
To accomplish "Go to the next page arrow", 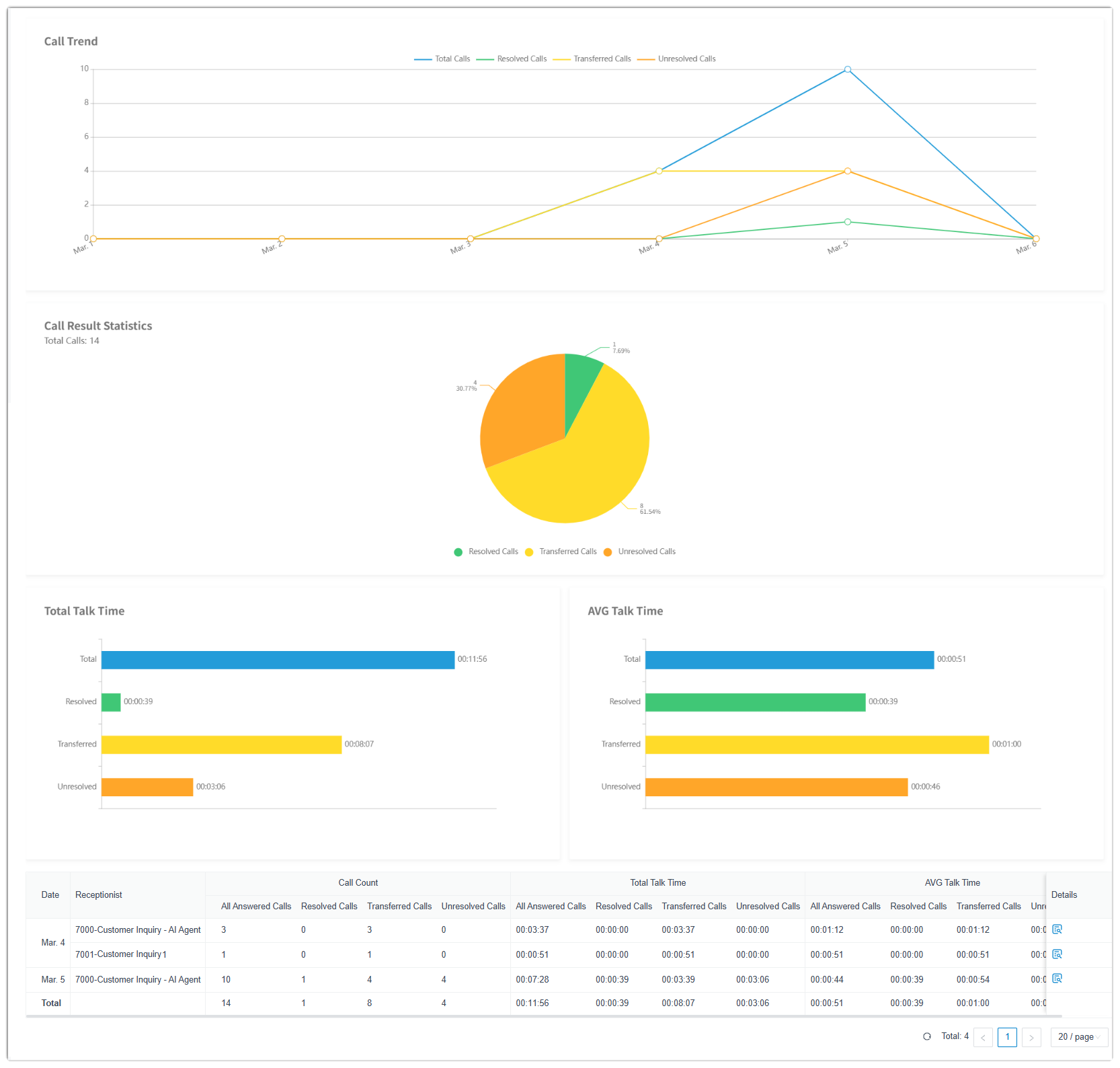I will (x=1031, y=1037).
